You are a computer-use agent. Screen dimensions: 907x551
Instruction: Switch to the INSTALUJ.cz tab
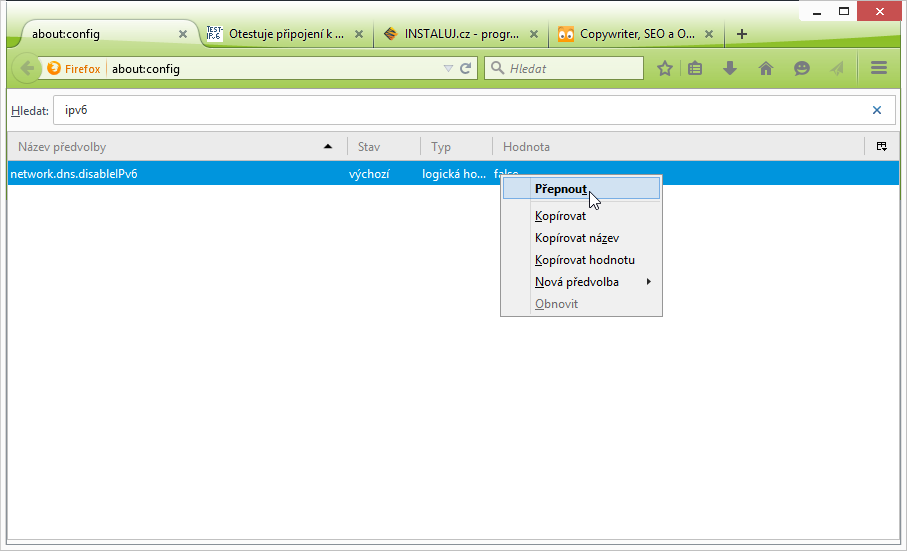coord(460,34)
